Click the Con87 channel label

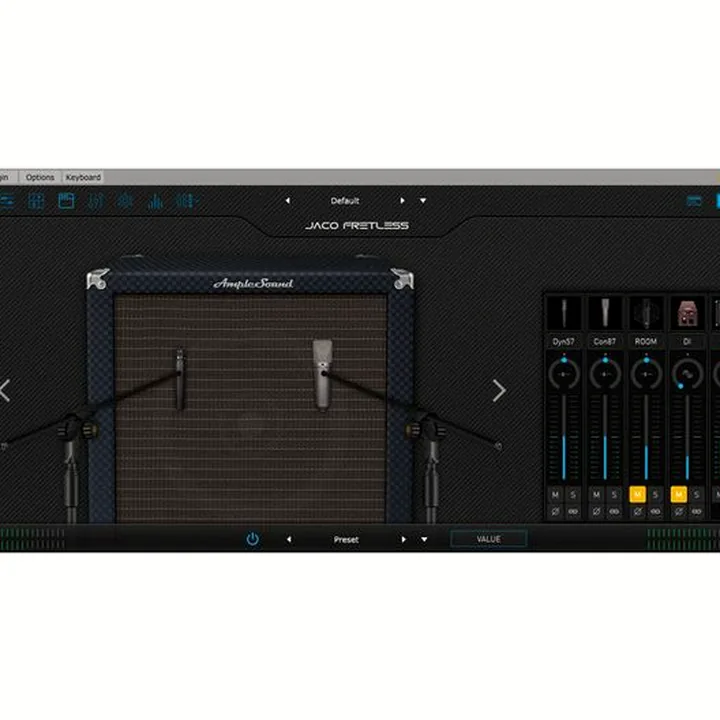(x=605, y=342)
